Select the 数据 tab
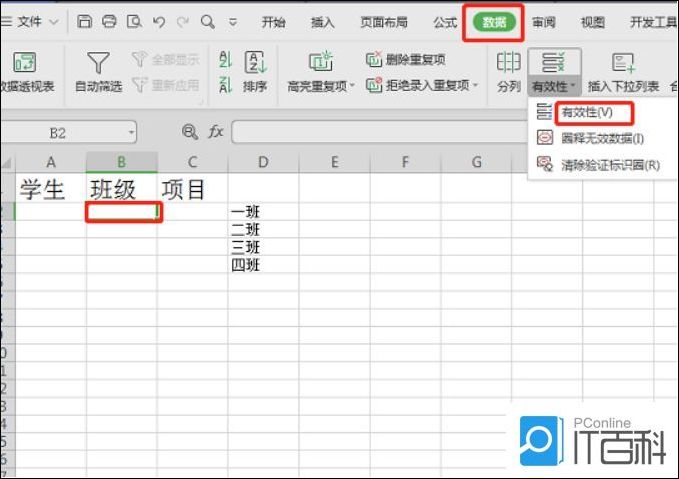This screenshot has height=479, width=679. 494,22
